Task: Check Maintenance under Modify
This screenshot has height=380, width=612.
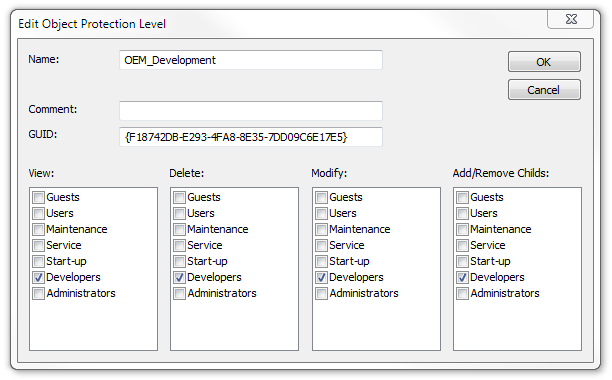Action: tap(321, 229)
